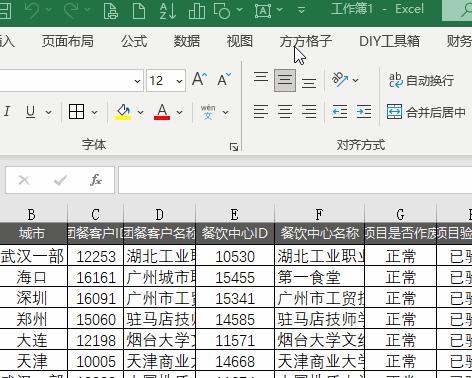Viewport: 472px width, 378px height.
Task: Expand the Undo history dropdown arrow
Action: coord(49,9)
